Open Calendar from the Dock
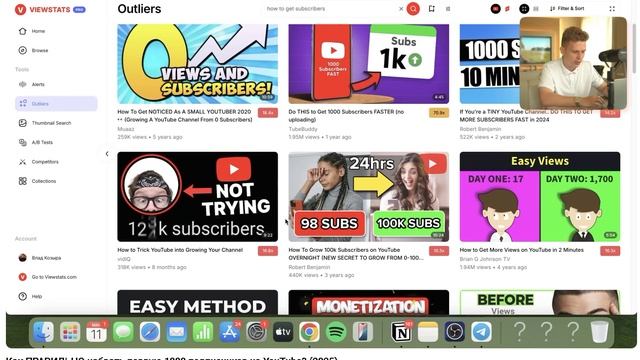This screenshot has height=360, width=640. coord(96,331)
